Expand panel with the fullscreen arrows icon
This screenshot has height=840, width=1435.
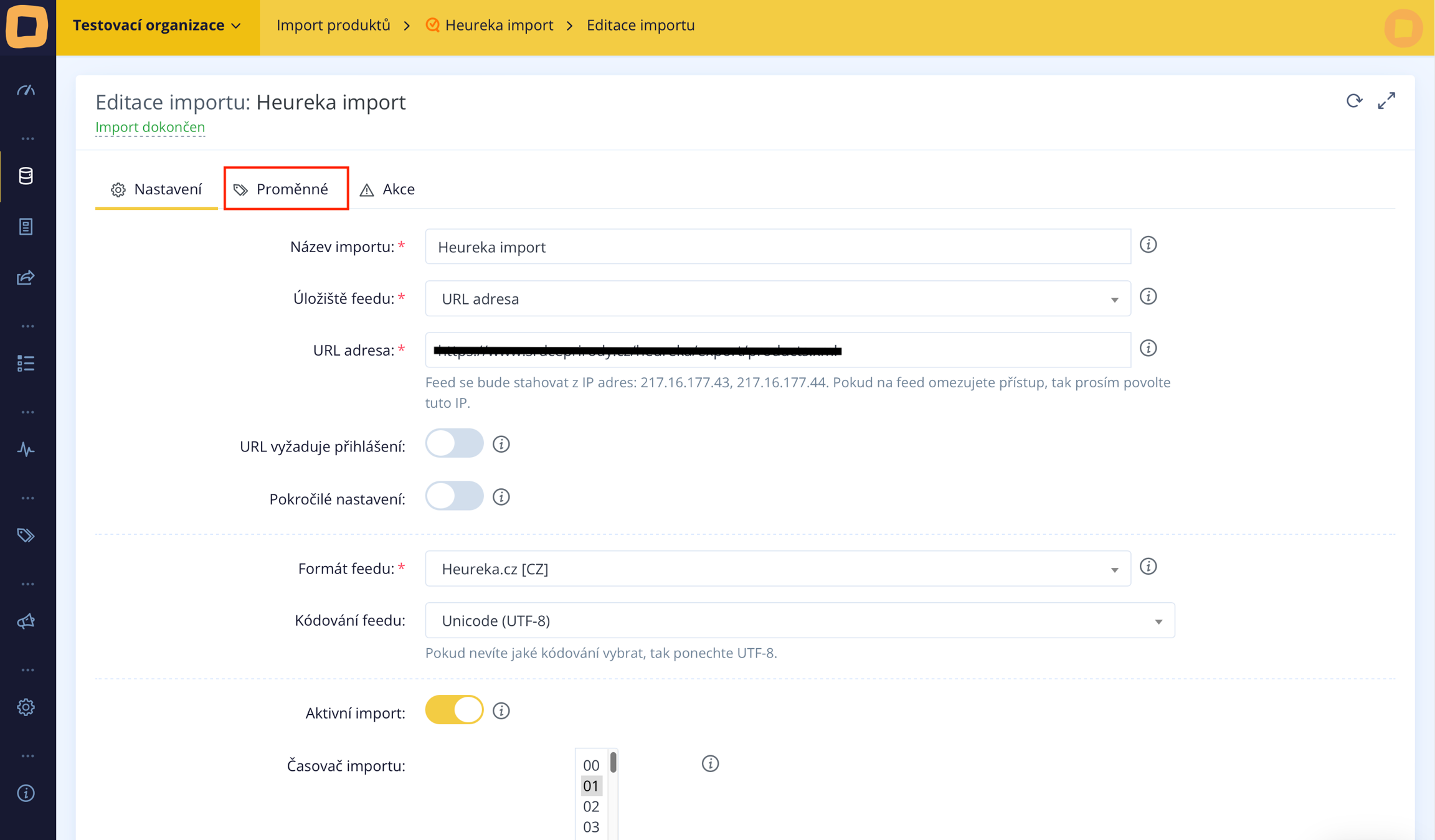click(x=1386, y=101)
